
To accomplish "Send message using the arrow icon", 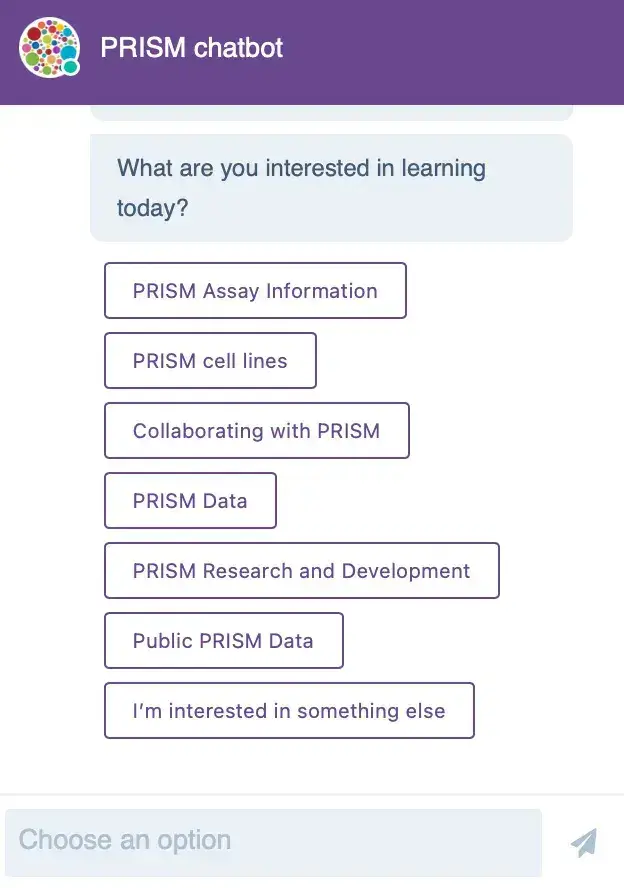I will point(584,842).
